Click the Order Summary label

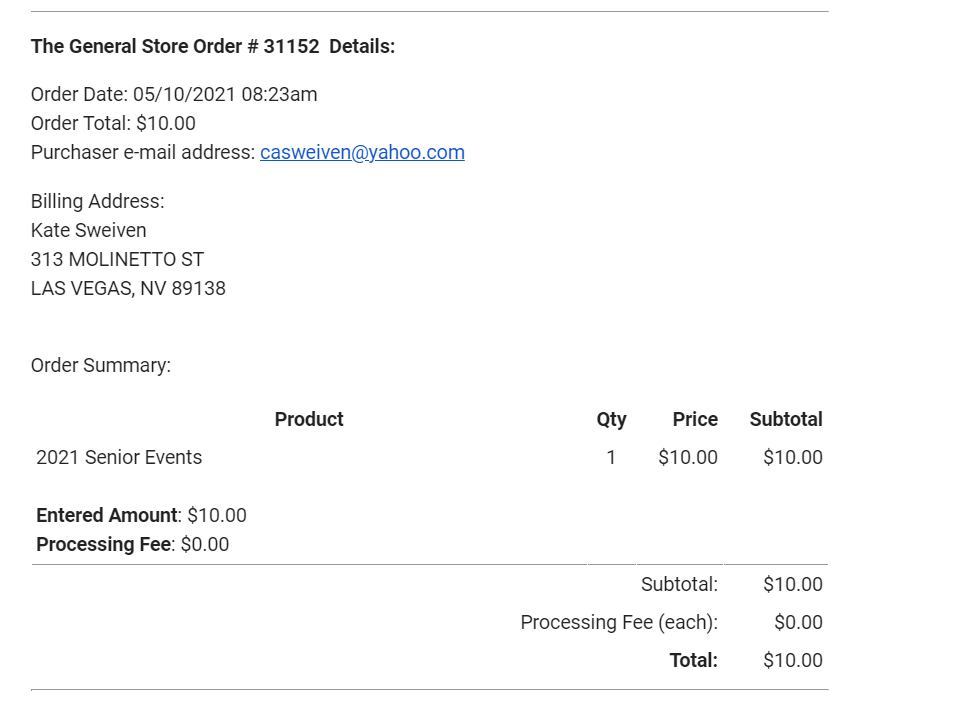tap(101, 366)
